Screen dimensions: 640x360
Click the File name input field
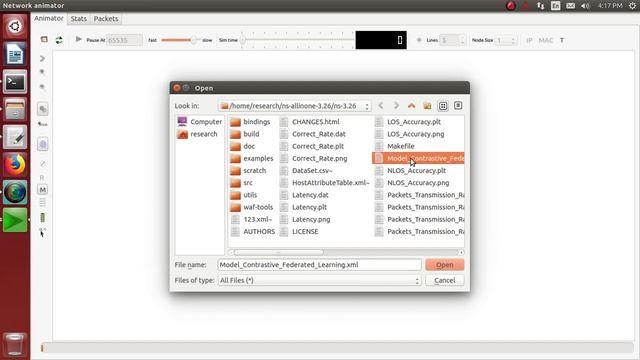click(x=320, y=265)
